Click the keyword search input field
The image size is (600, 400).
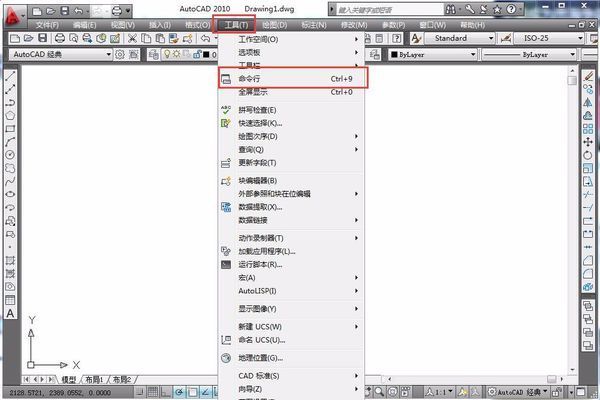(x=390, y=10)
